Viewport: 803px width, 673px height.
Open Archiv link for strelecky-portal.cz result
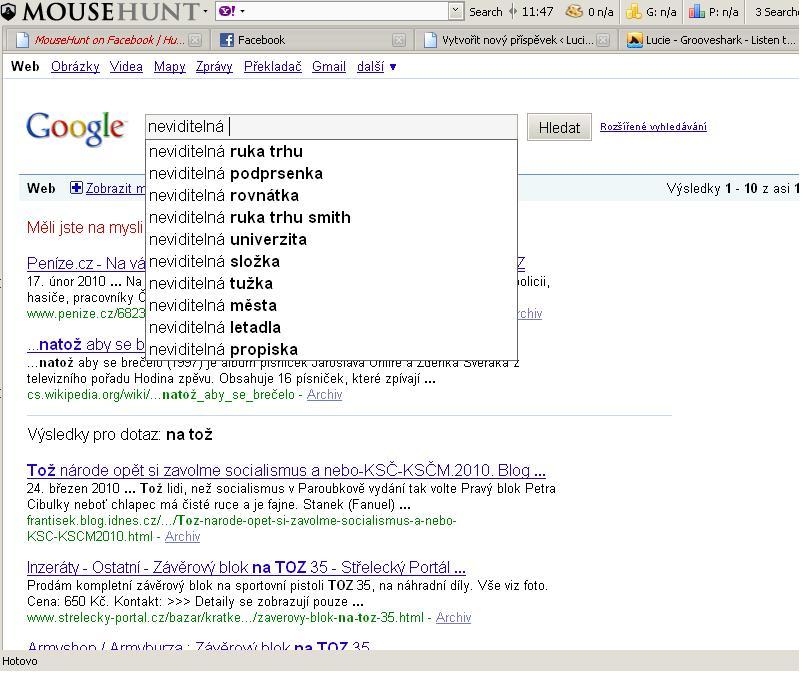[x=453, y=618]
